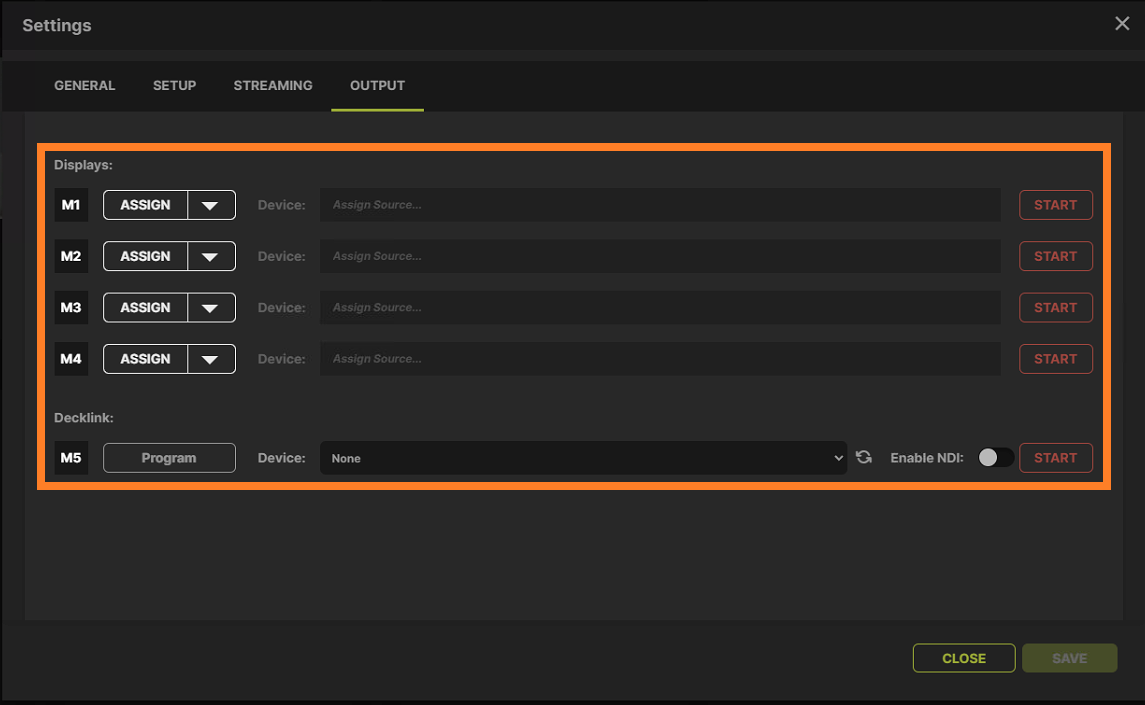This screenshot has height=705, width=1145.
Task: Save the output settings
Action: click(x=1069, y=657)
